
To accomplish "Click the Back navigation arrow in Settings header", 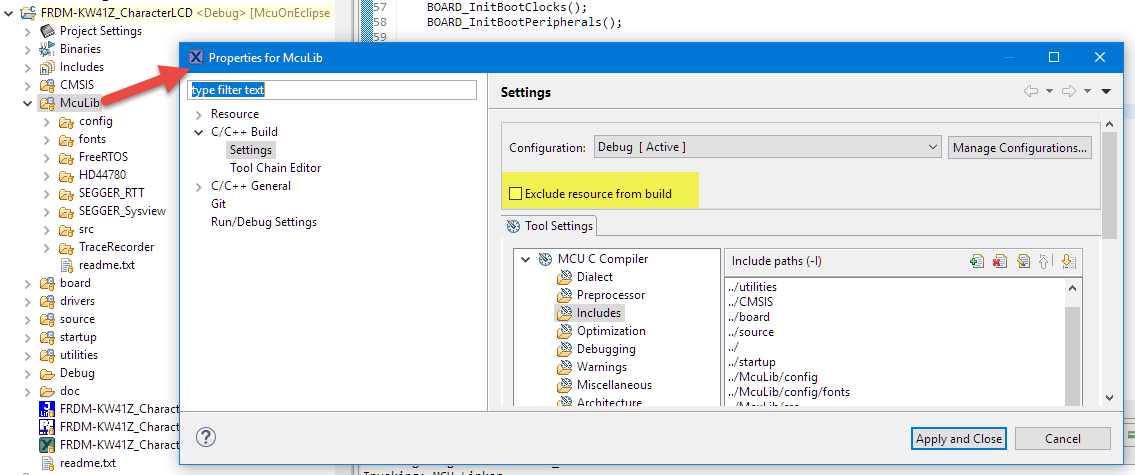I will pyautogui.click(x=1030, y=91).
